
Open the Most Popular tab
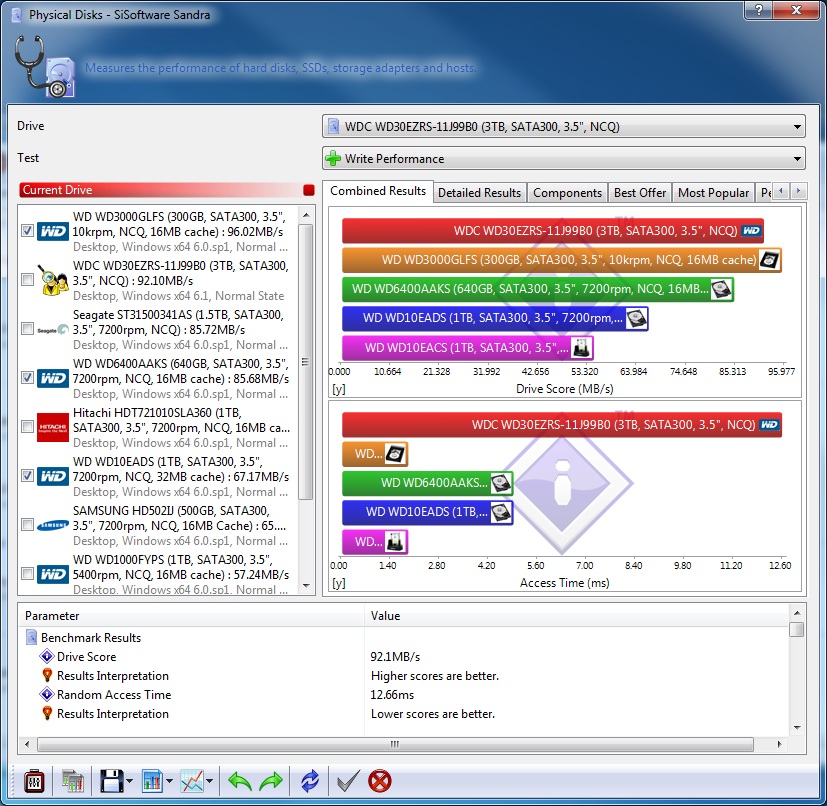[x=713, y=193]
